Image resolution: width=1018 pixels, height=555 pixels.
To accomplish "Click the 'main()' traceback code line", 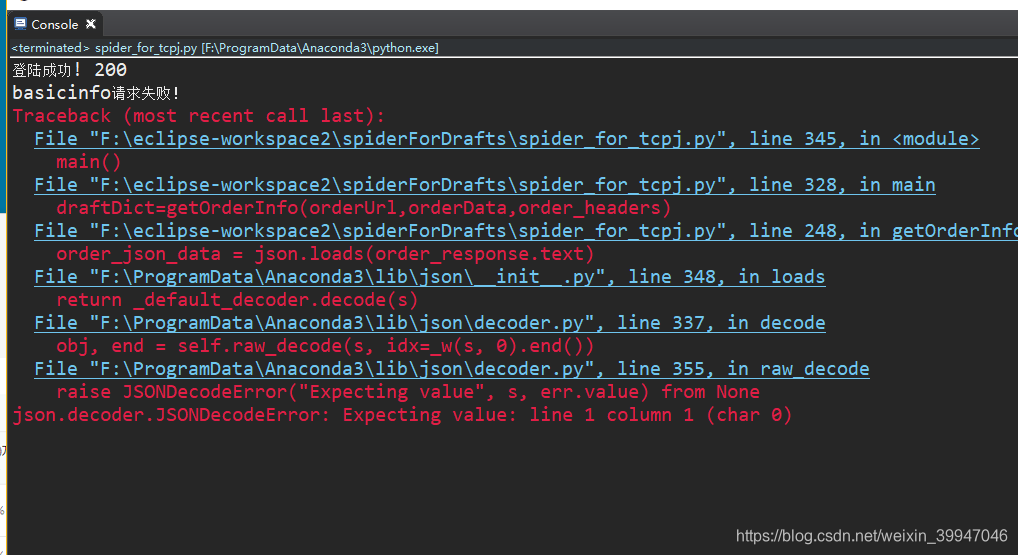I will click(x=89, y=162).
